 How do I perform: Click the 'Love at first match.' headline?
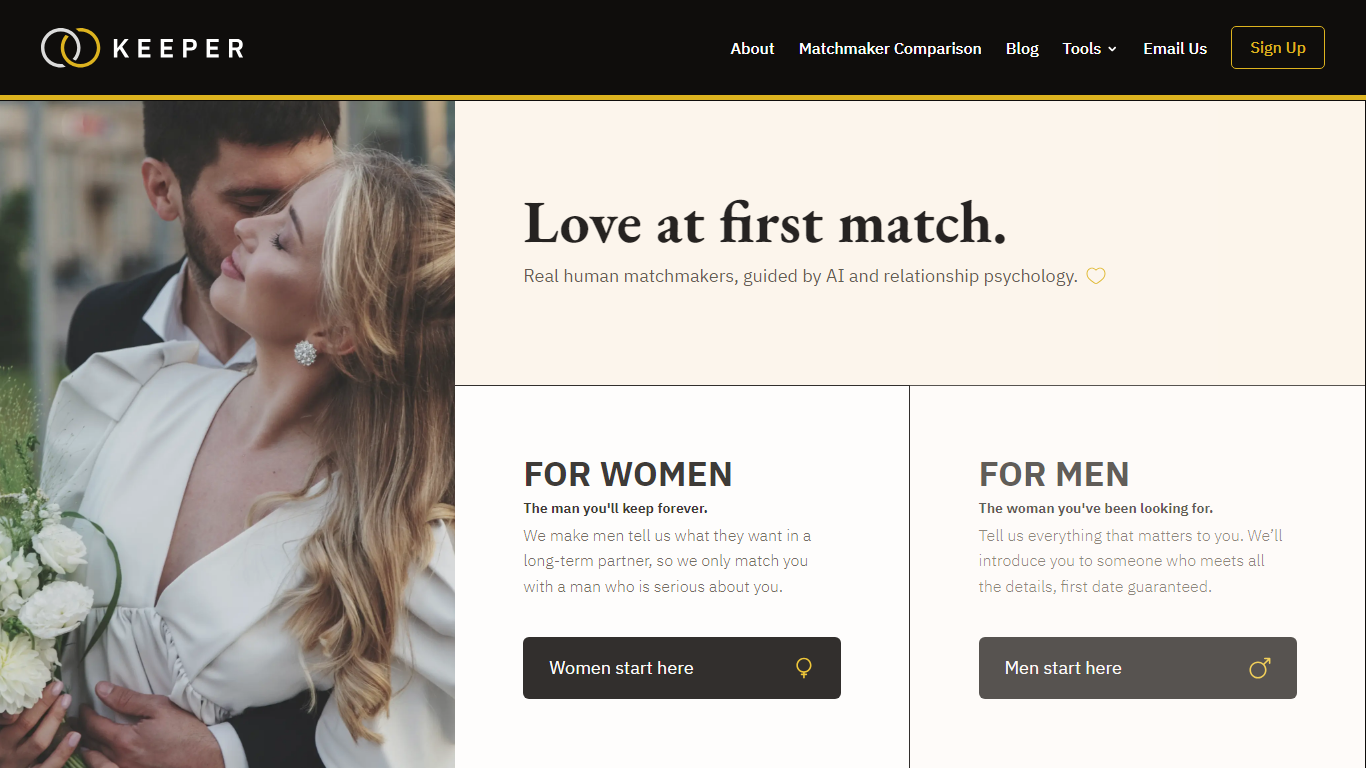coord(765,222)
